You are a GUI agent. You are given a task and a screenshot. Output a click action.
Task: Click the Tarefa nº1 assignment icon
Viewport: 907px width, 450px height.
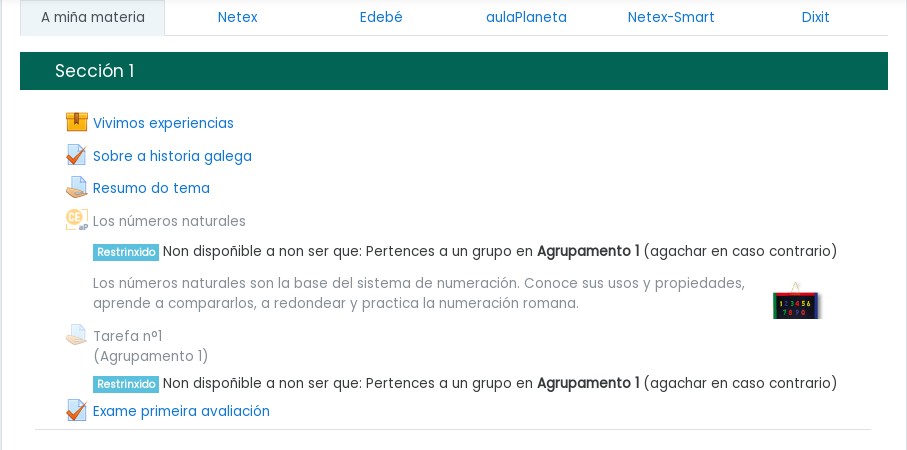pyautogui.click(x=76, y=336)
